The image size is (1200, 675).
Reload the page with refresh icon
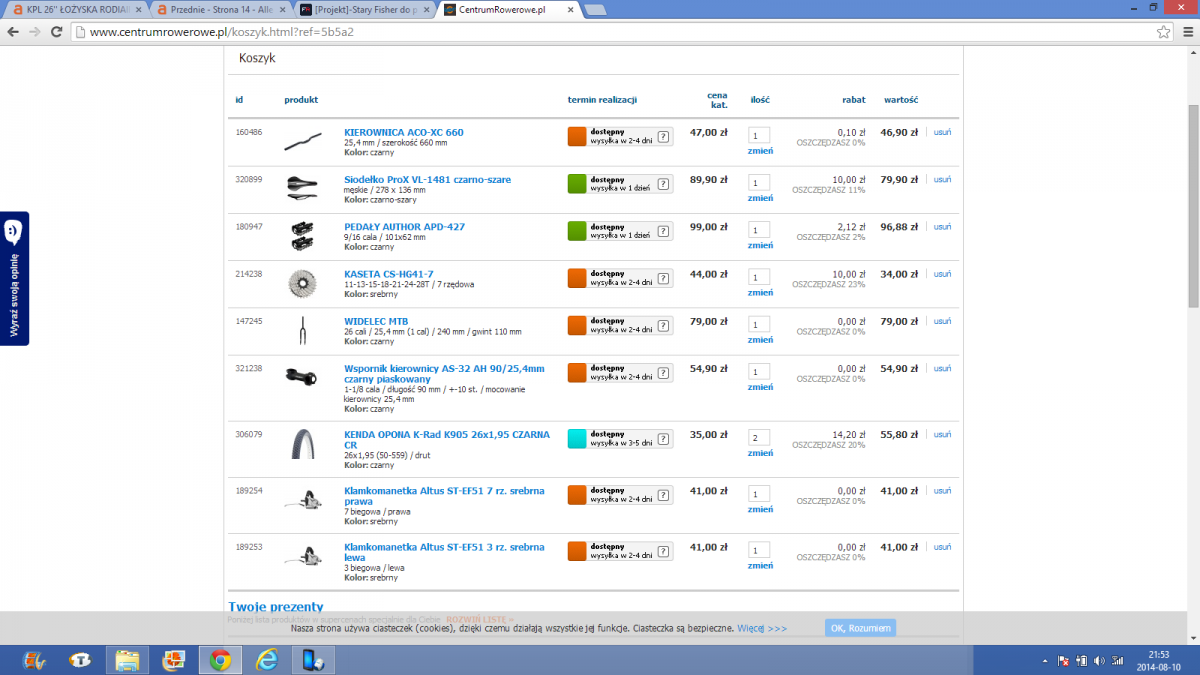58,32
